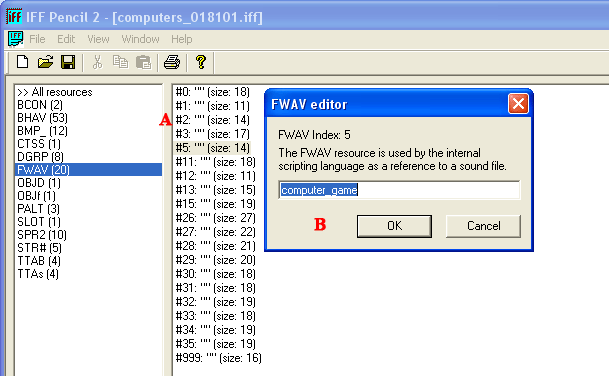Select BMP_ (12) resource type
The height and width of the screenshot is (376, 609).
(89, 131)
